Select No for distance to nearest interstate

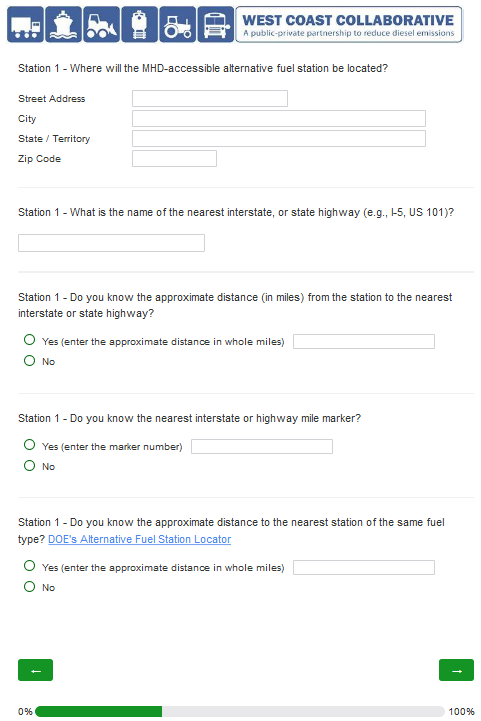29,360
